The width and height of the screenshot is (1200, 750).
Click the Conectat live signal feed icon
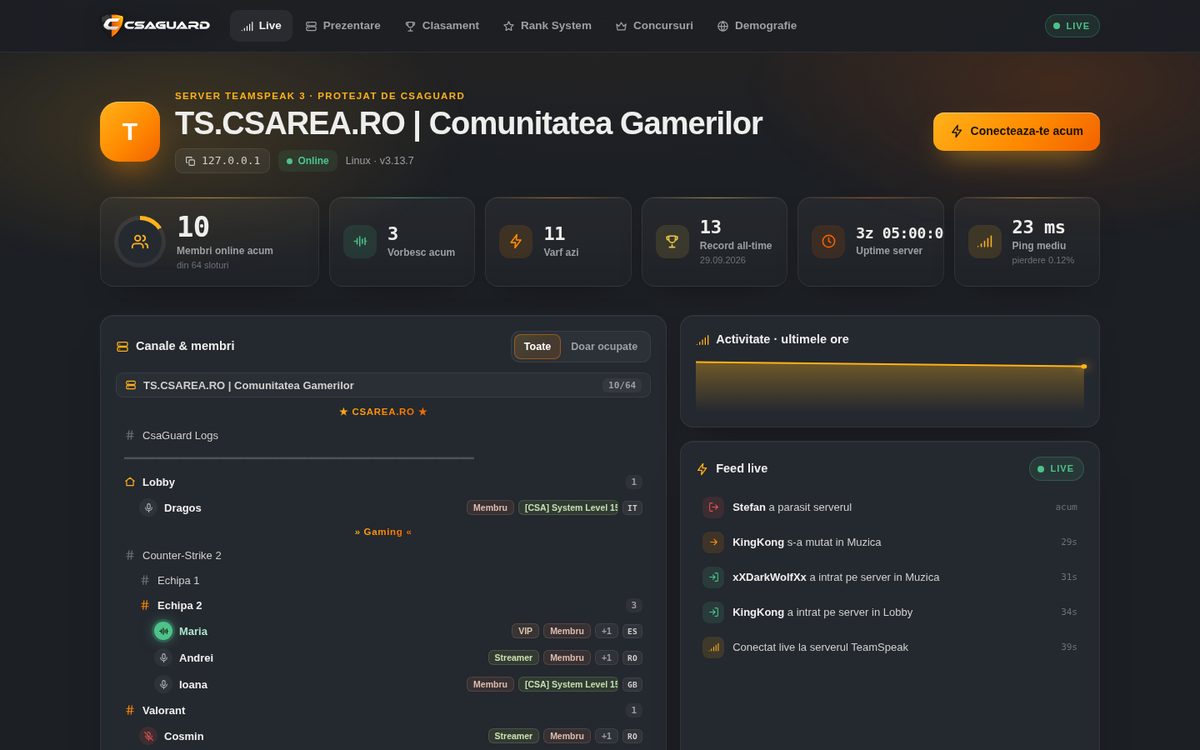point(713,647)
